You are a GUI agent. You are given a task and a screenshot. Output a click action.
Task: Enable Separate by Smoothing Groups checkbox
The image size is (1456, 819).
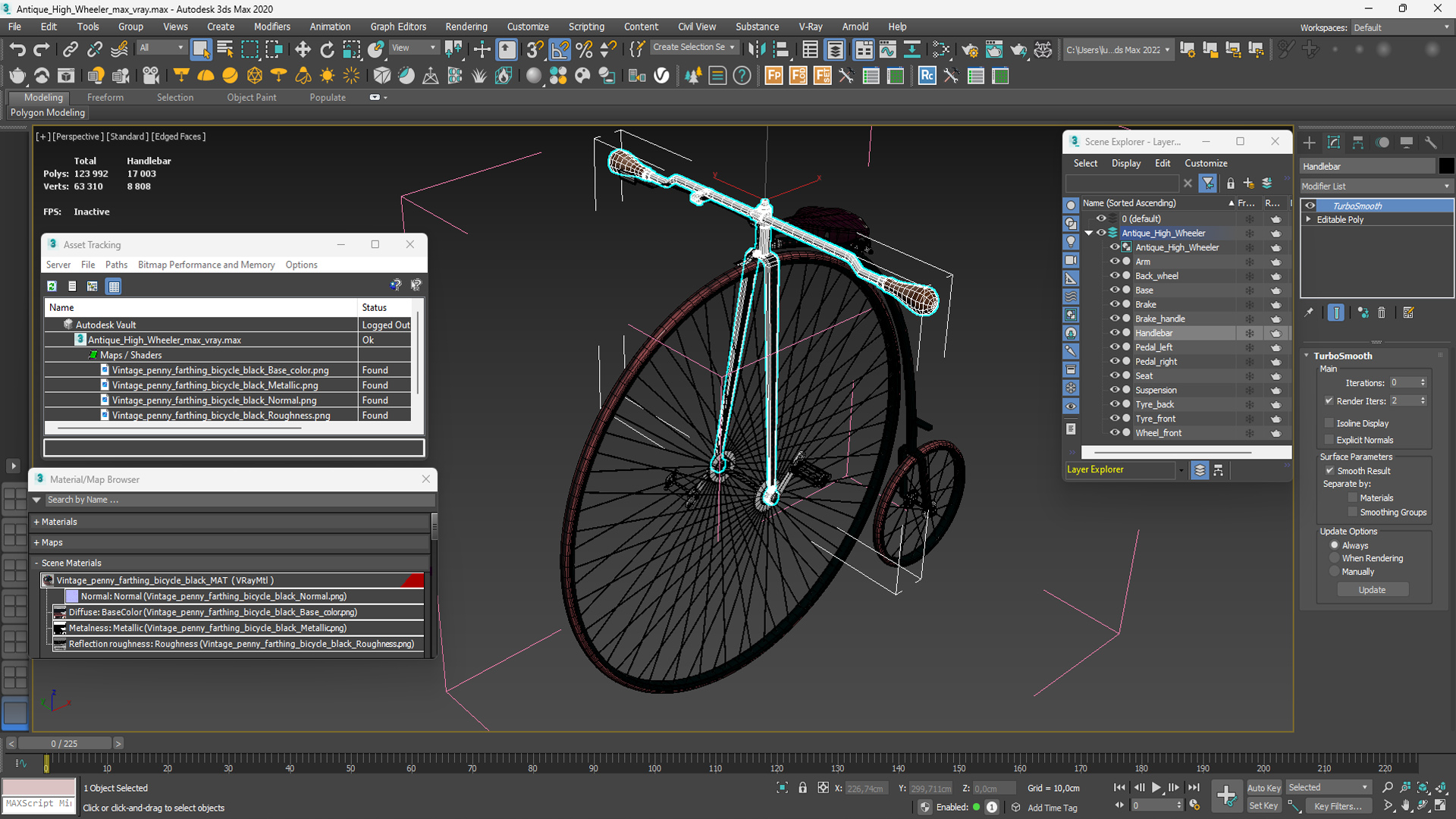coord(1352,513)
